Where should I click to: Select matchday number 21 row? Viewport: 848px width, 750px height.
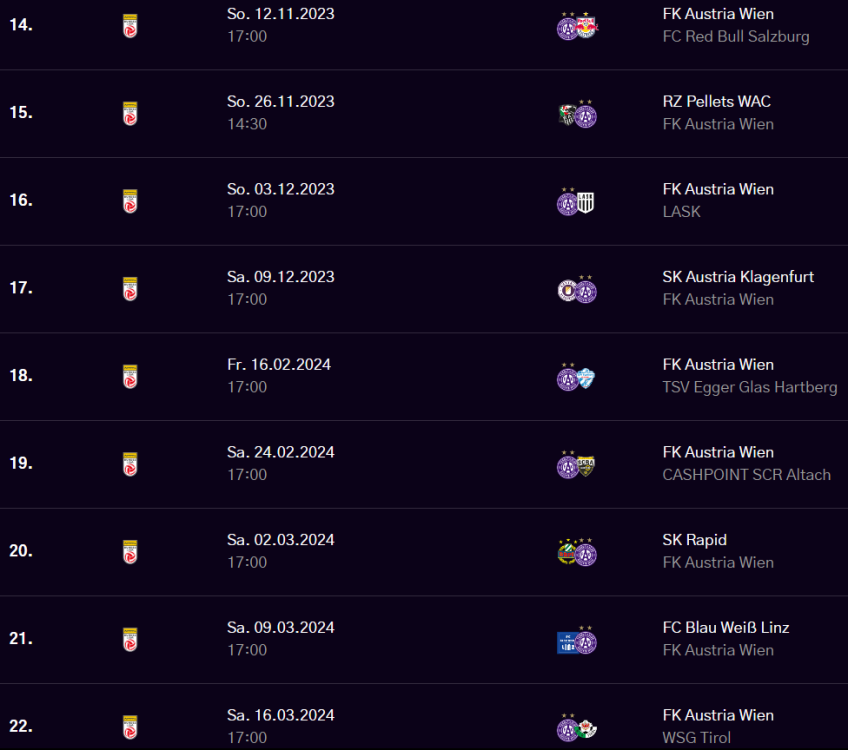click(21, 639)
